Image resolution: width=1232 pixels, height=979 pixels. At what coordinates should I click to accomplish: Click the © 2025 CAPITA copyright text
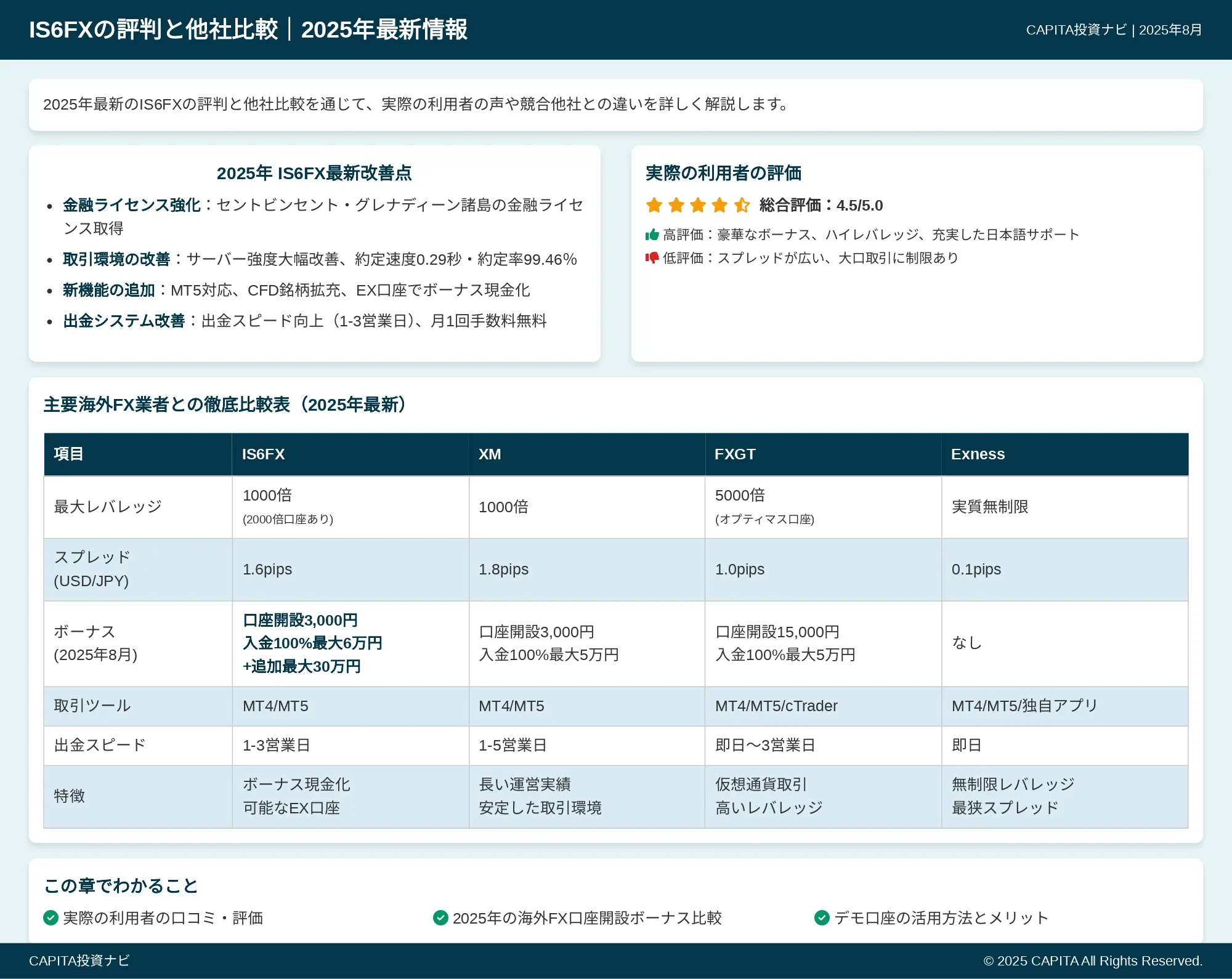pos(1093,961)
